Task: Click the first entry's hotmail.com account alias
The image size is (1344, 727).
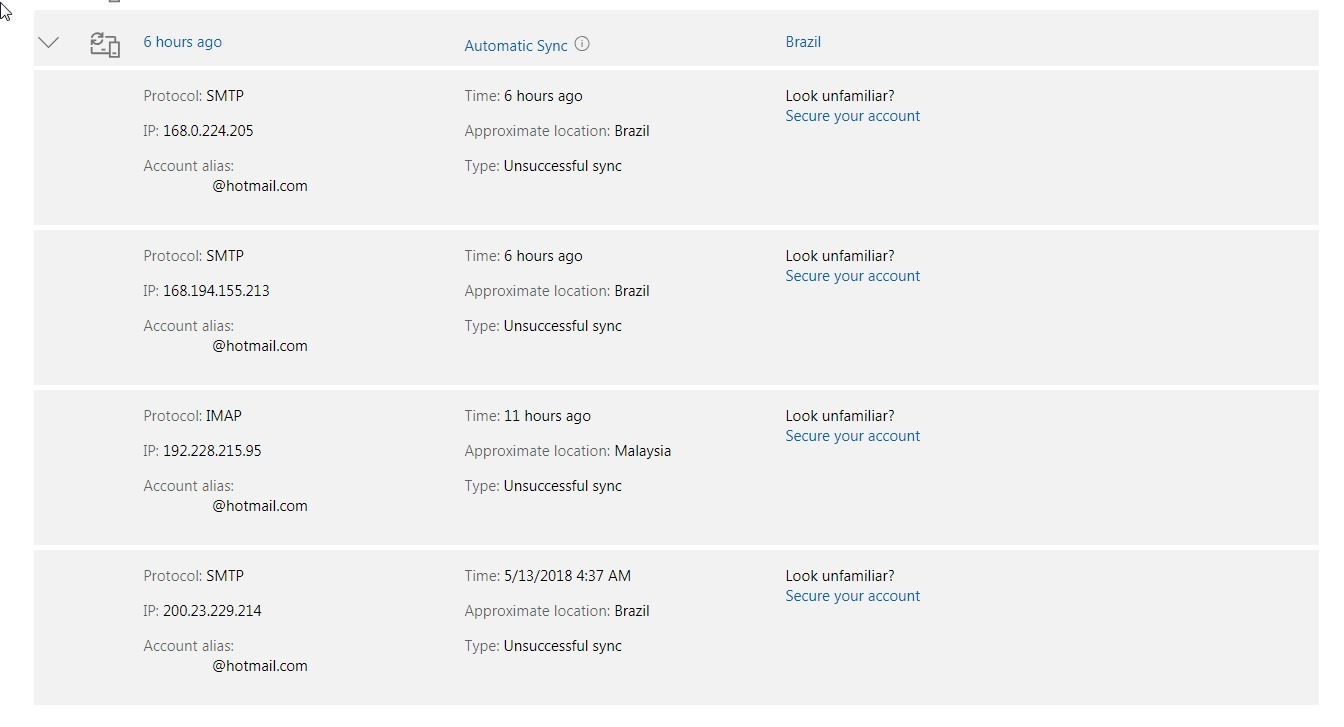Action: [x=260, y=186]
